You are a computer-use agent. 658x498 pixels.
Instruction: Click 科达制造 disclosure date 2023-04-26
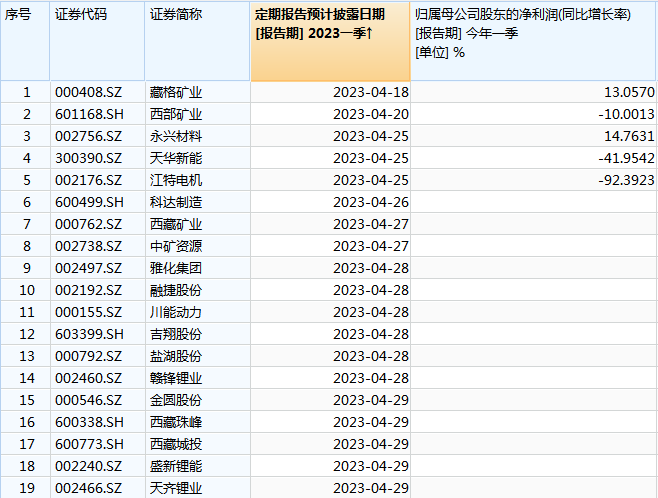point(371,202)
